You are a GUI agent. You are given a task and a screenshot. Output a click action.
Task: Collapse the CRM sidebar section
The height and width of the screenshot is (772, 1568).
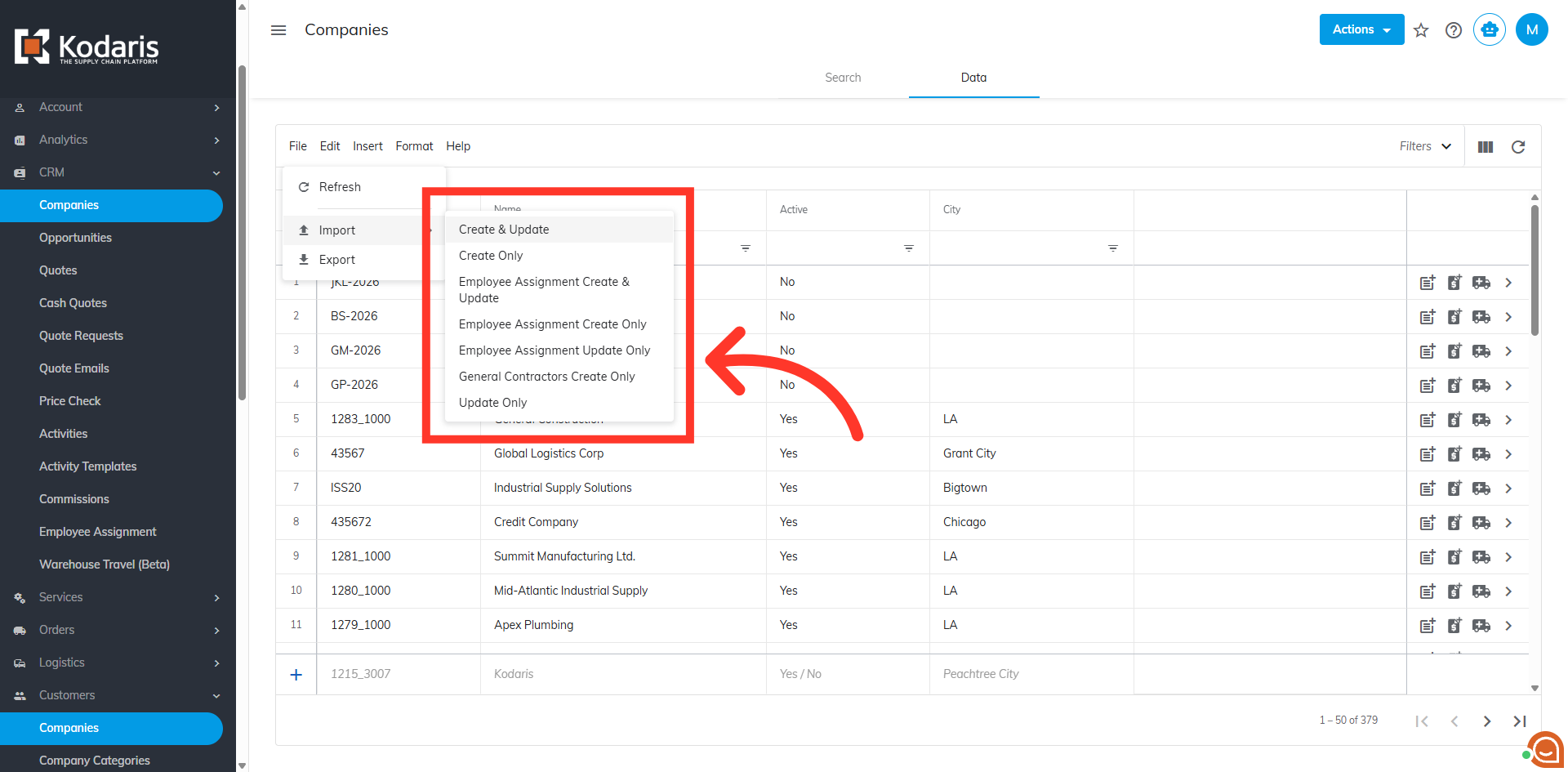[x=118, y=172]
